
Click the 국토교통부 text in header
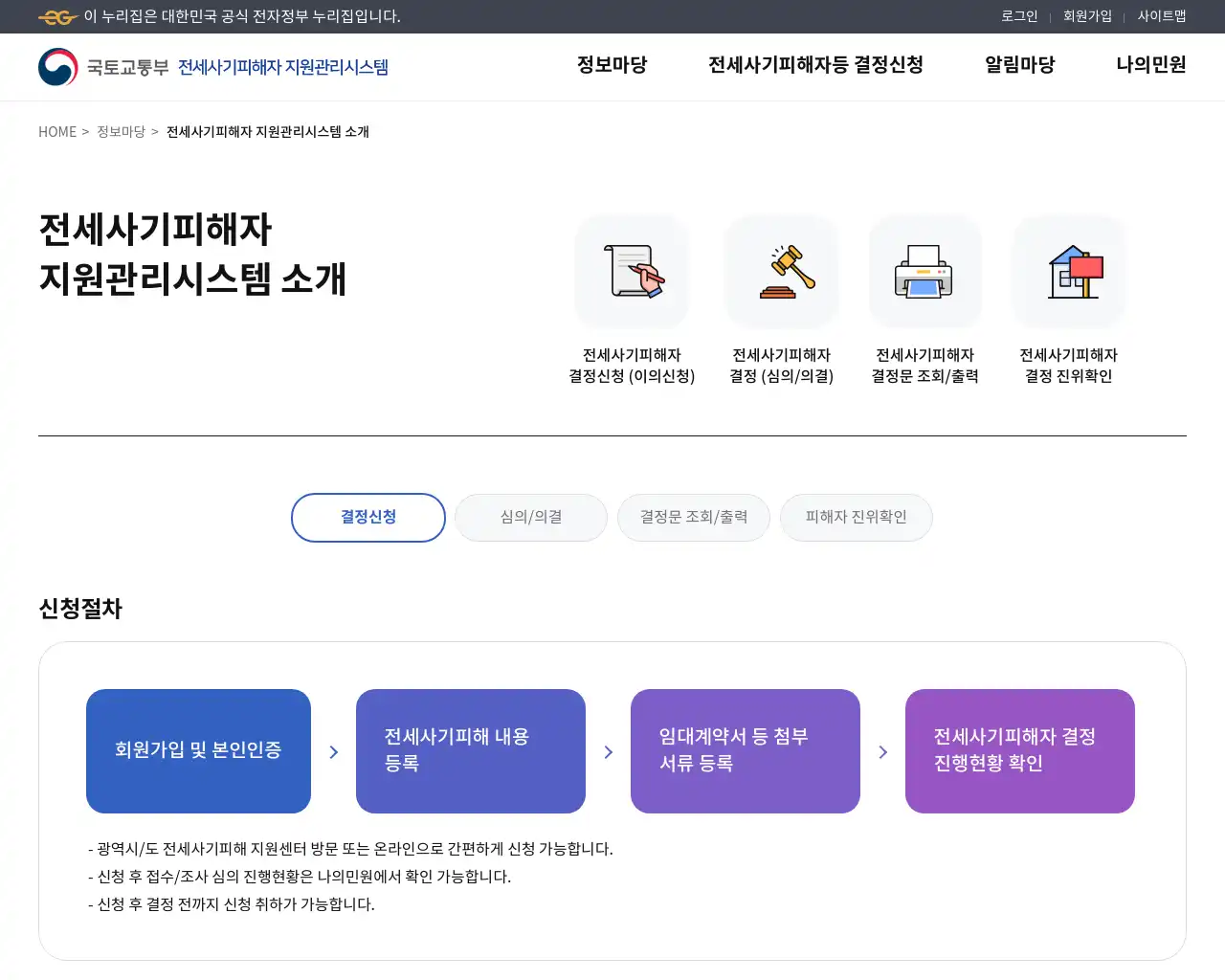pyautogui.click(x=127, y=67)
